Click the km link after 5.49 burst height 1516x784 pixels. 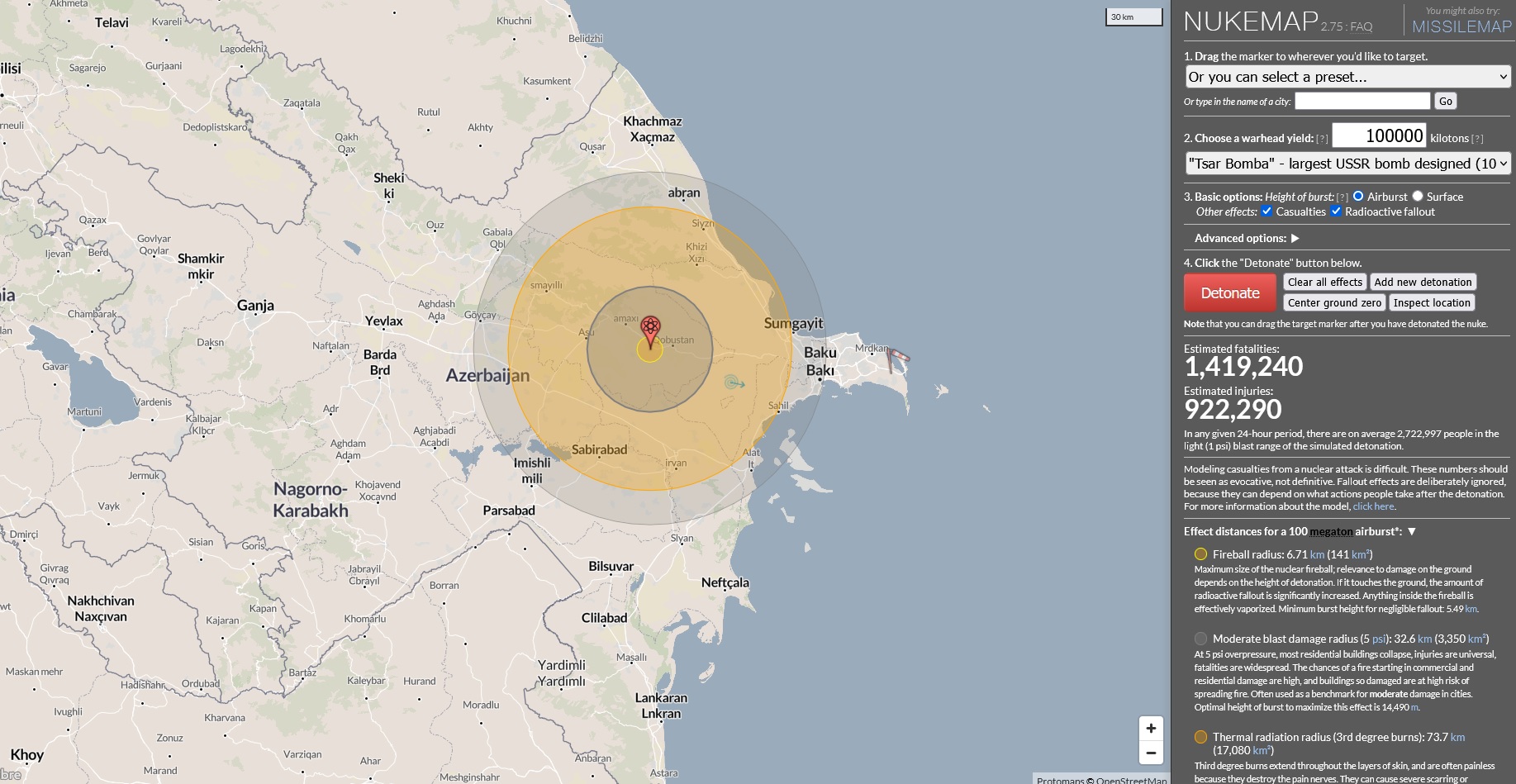(1471, 609)
